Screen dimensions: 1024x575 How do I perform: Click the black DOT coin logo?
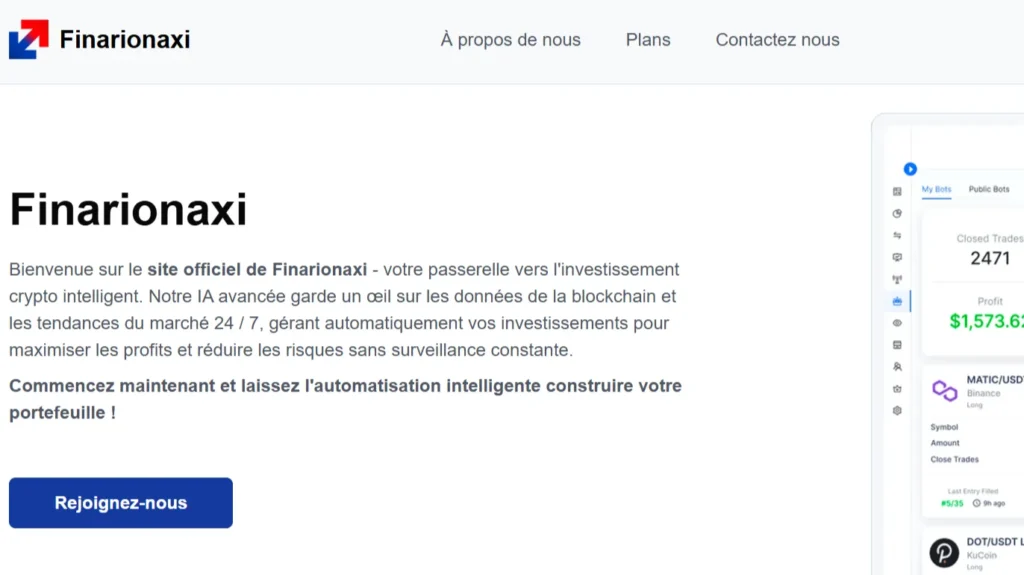click(x=945, y=552)
